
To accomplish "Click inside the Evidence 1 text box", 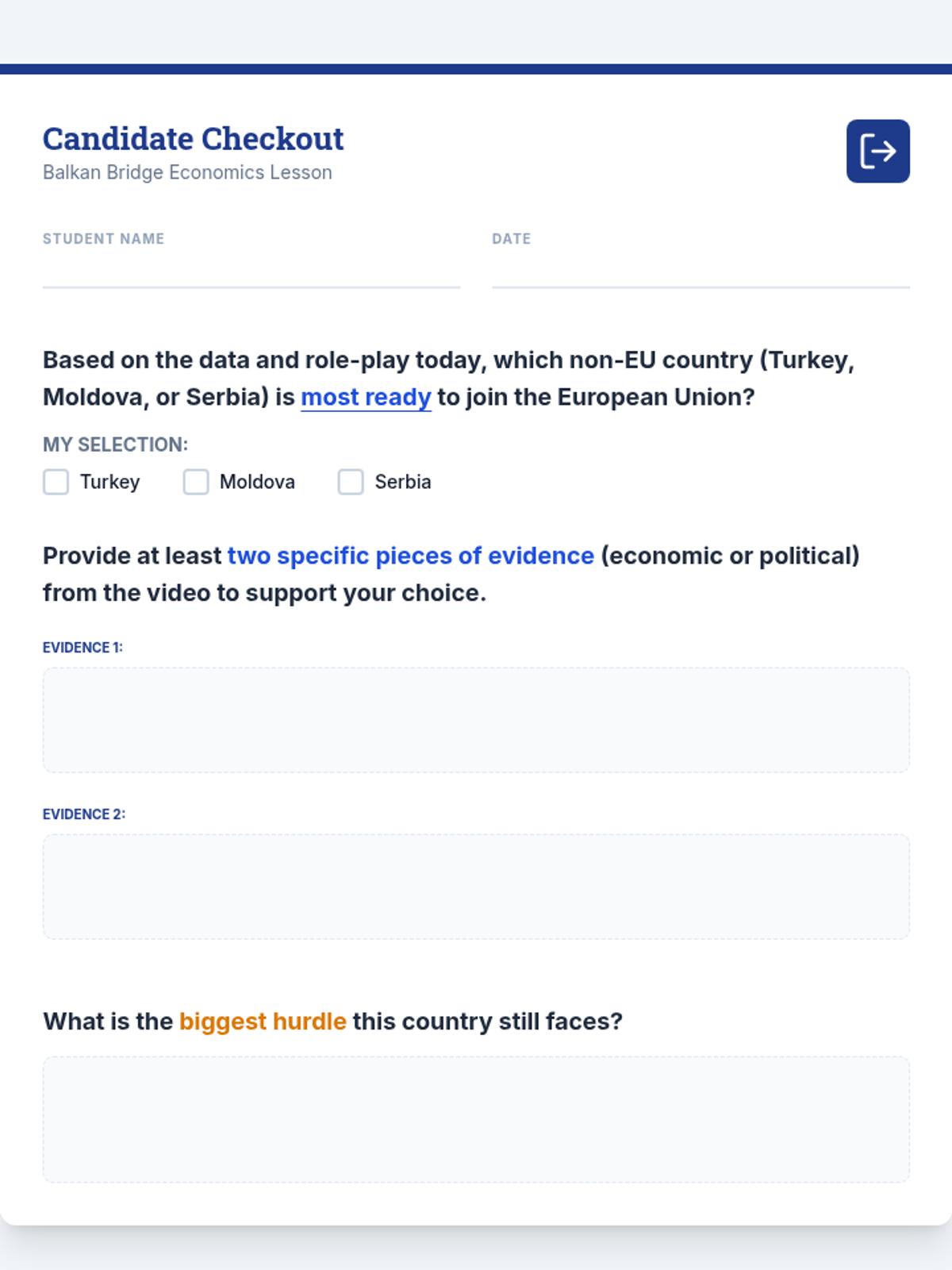I will [476, 720].
